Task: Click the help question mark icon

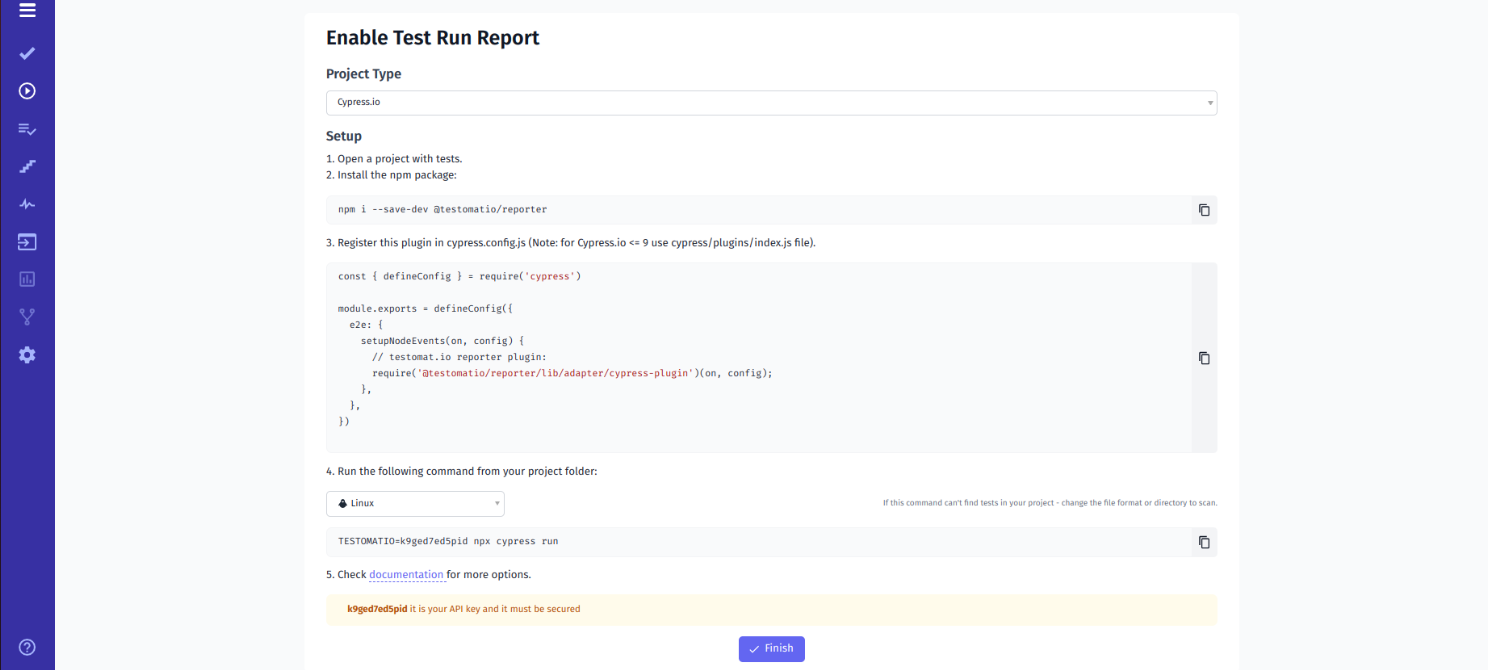Action: click(x=27, y=647)
